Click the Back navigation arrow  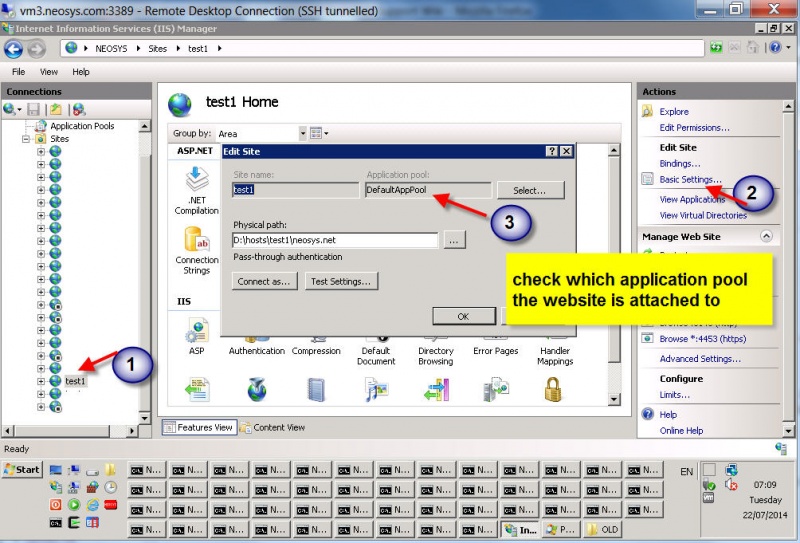[x=13, y=49]
